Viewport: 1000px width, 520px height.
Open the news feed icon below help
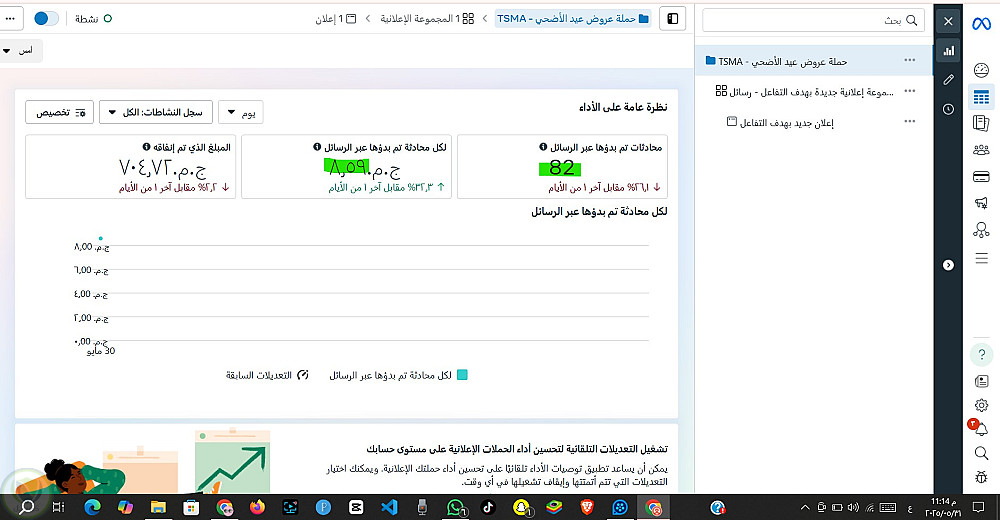click(x=982, y=382)
